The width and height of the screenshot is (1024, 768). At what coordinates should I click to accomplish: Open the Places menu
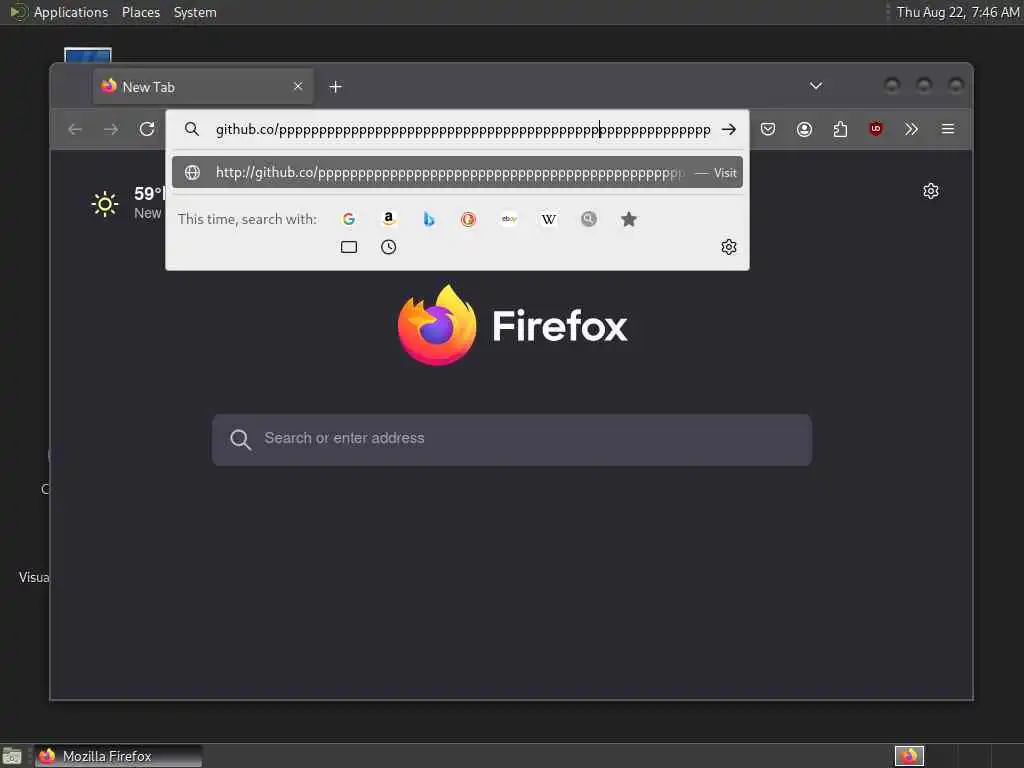click(x=140, y=12)
